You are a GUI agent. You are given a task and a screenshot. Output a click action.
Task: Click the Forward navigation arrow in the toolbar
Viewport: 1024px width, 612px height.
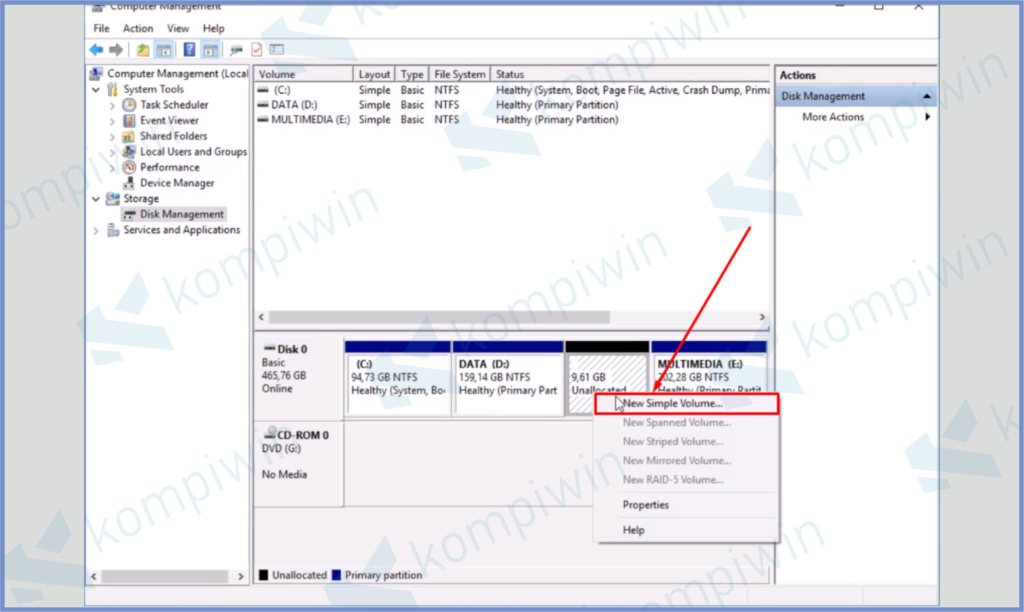114,49
